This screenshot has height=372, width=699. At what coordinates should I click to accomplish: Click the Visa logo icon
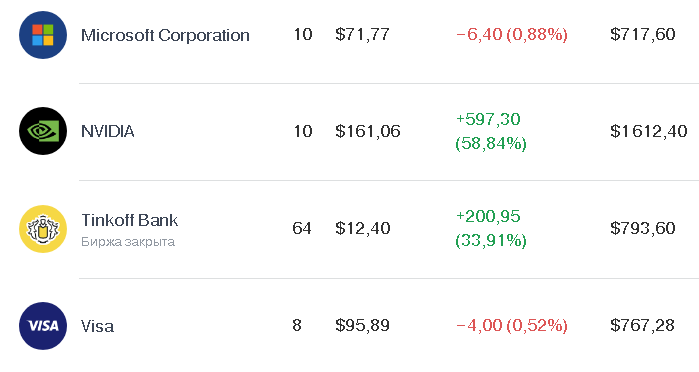point(43,326)
